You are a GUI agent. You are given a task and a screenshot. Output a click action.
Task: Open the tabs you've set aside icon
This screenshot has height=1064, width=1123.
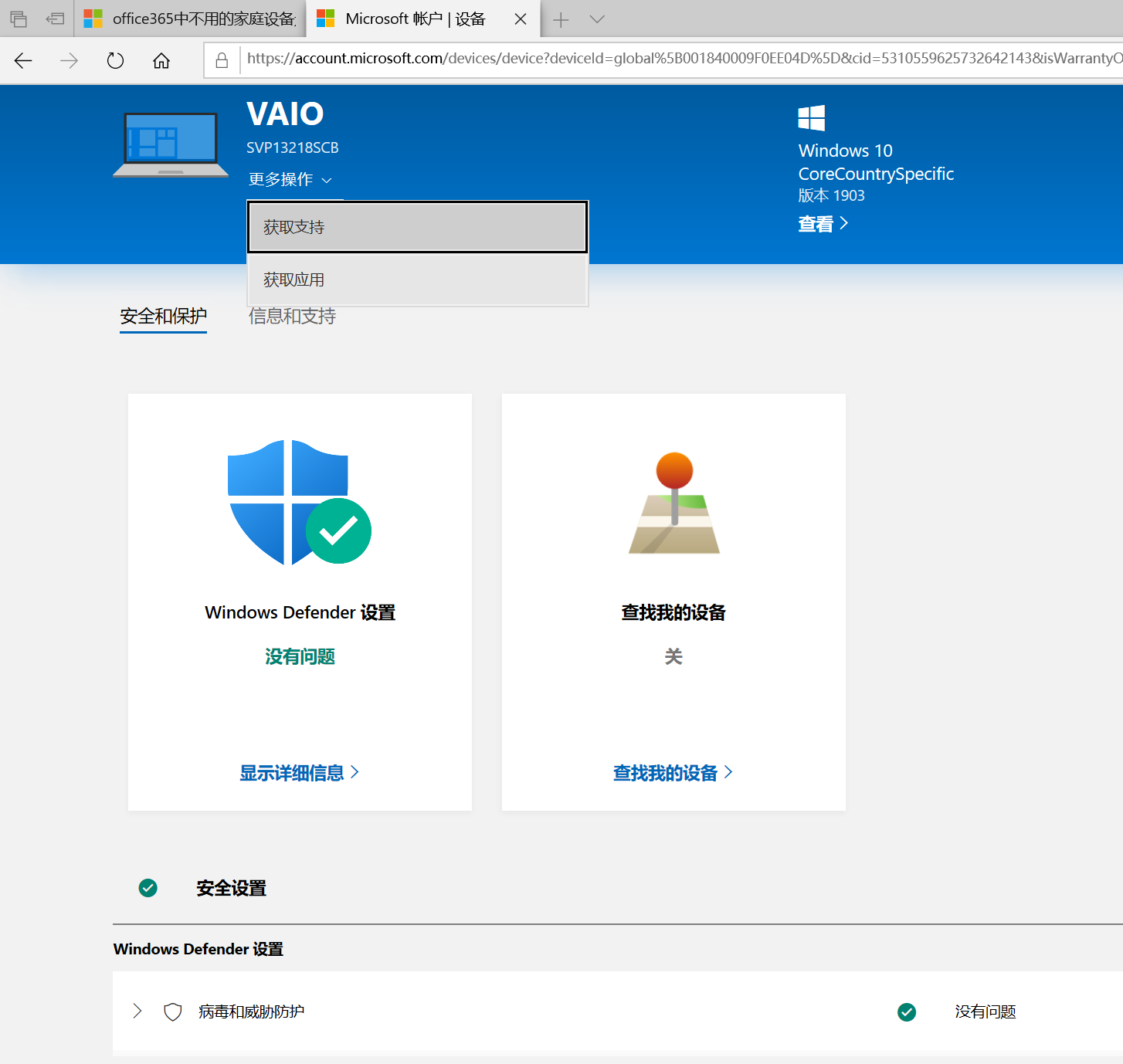pyautogui.click(x=19, y=19)
